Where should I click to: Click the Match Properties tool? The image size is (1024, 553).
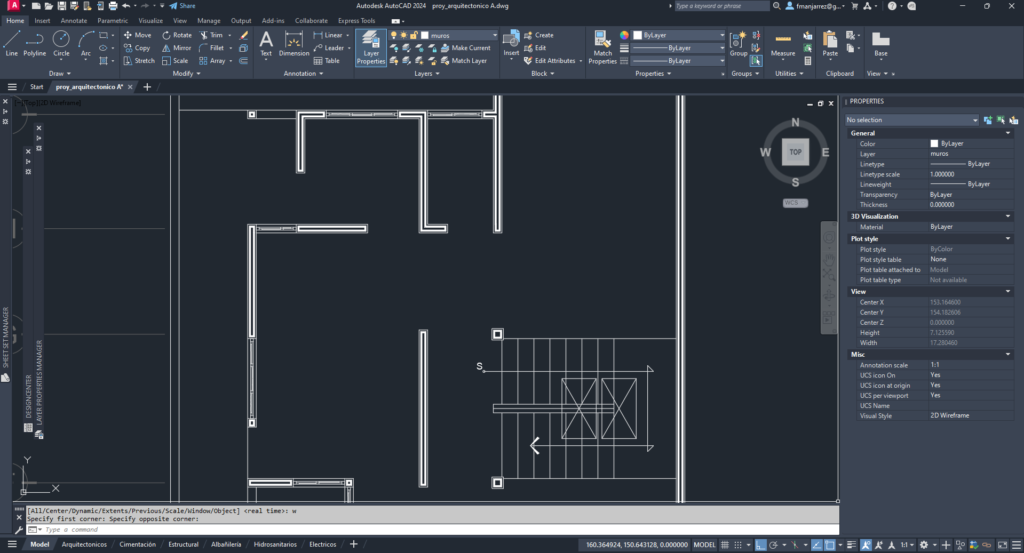coord(602,46)
